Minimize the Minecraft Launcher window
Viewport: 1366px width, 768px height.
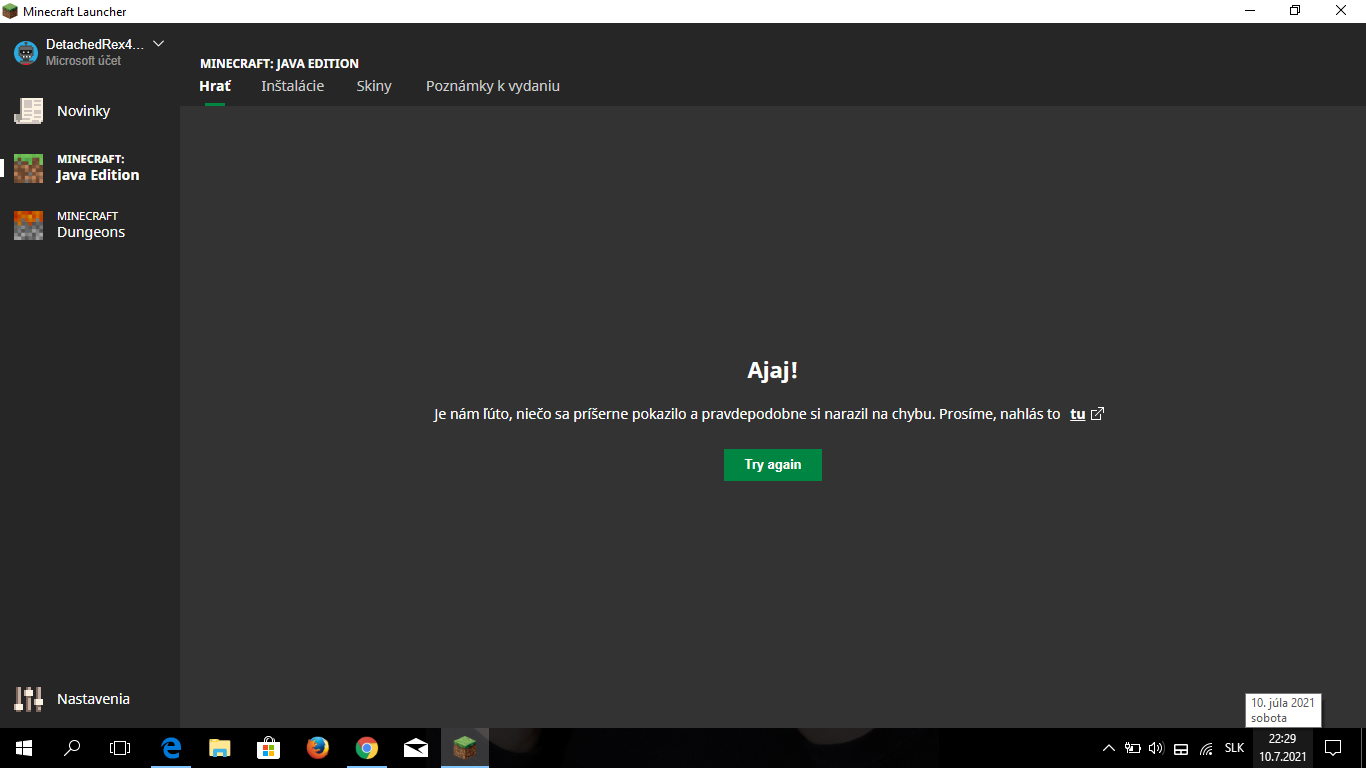click(1251, 11)
